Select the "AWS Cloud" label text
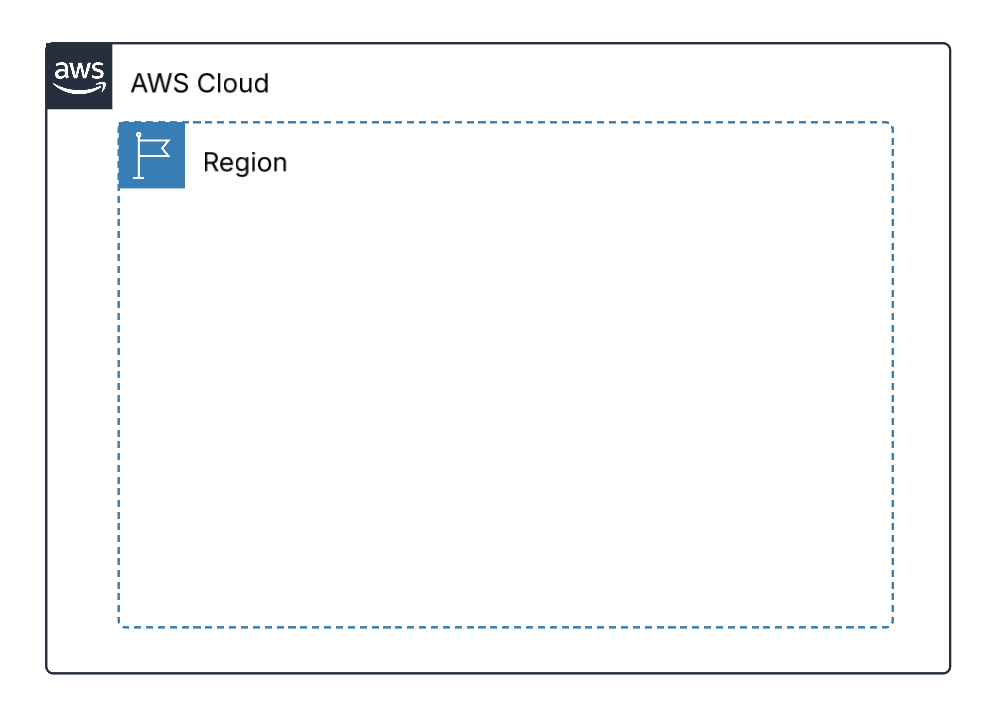The height and width of the screenshot is (718, 986). pos(200,83)
